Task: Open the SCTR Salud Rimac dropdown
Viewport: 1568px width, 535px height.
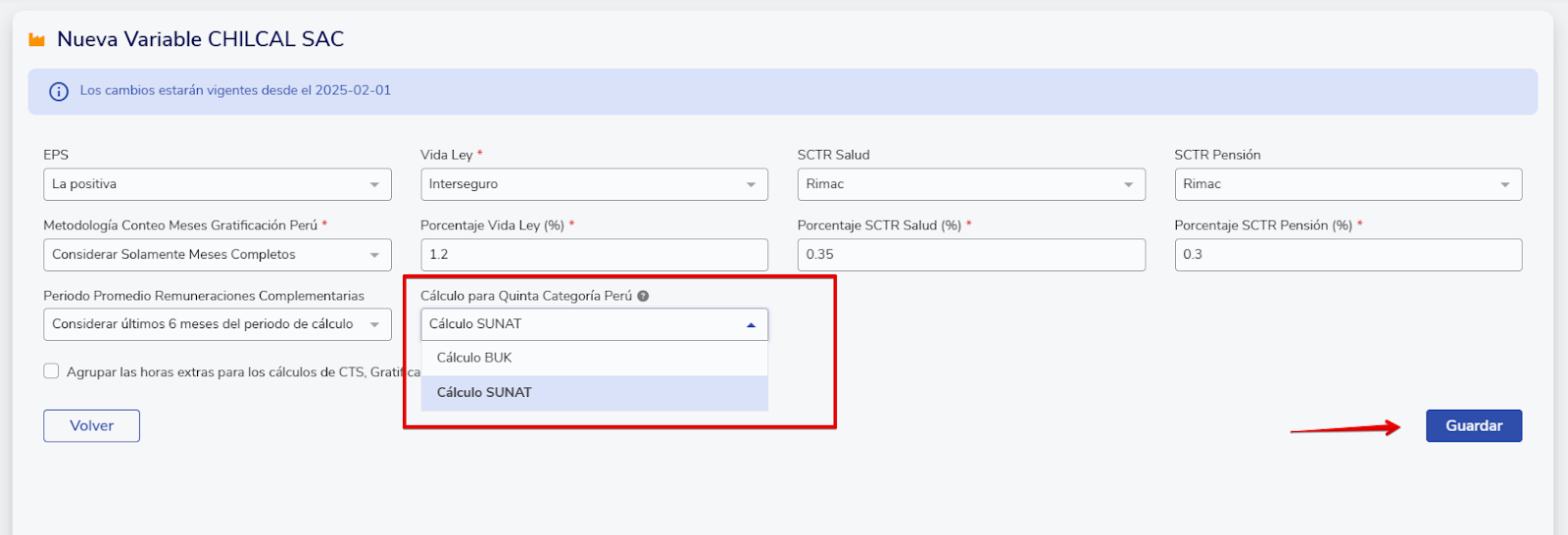Action: (971, 184)
